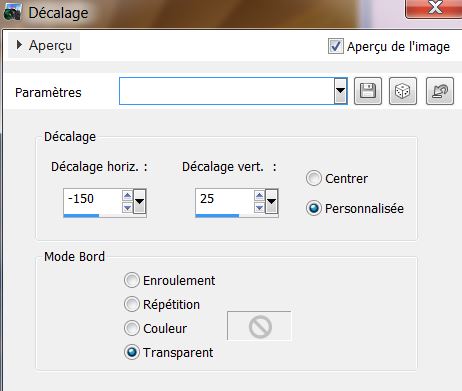Open the Paramètres presets dropdown
The image size is (462, 391).
coord(340,91)
